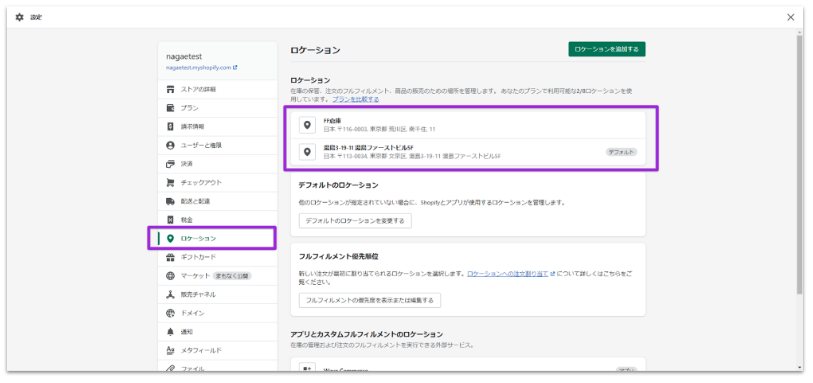
Task: Click デフォルトのロケーションを変更する button
Action: point(355,220)
